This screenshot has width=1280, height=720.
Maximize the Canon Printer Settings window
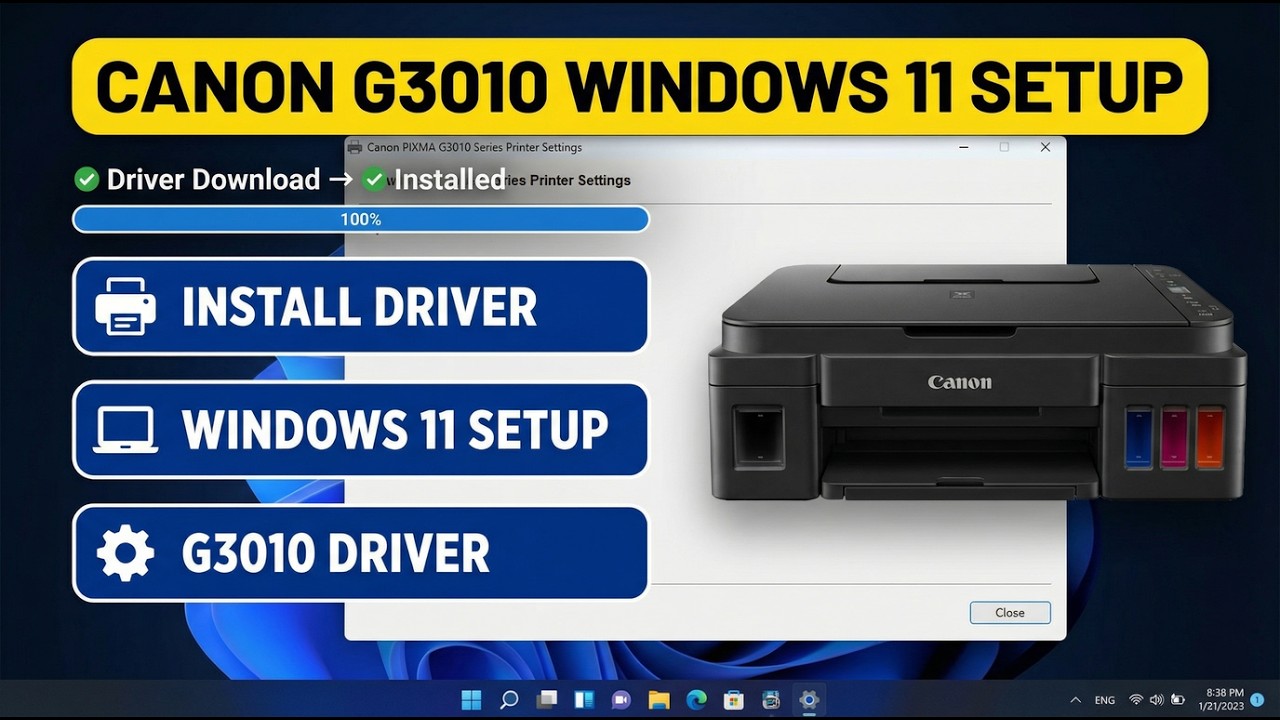1004,147
